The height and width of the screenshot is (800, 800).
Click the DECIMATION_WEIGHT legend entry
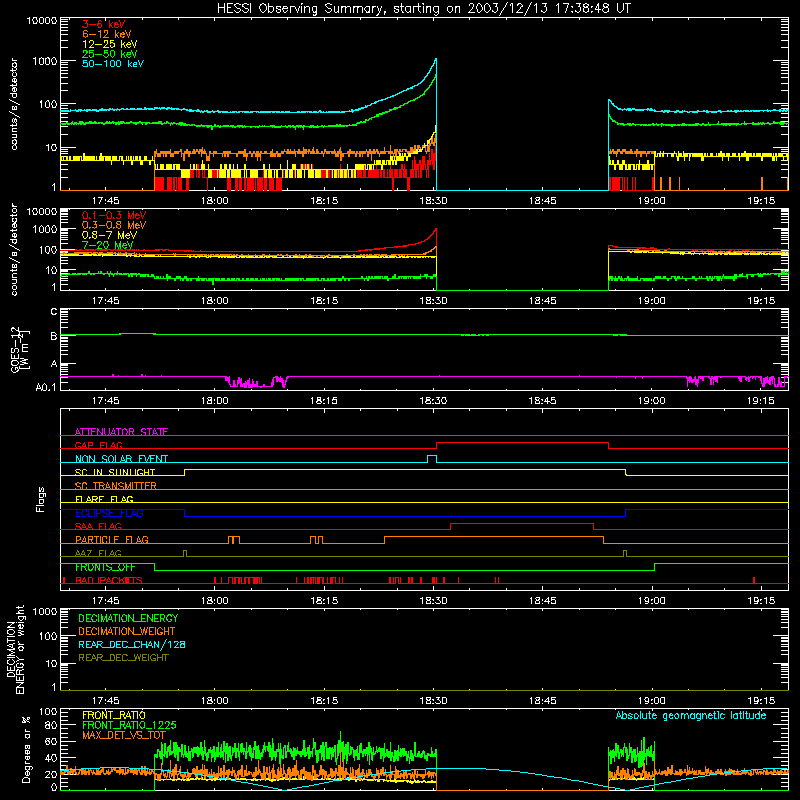[x=127, y=631]
